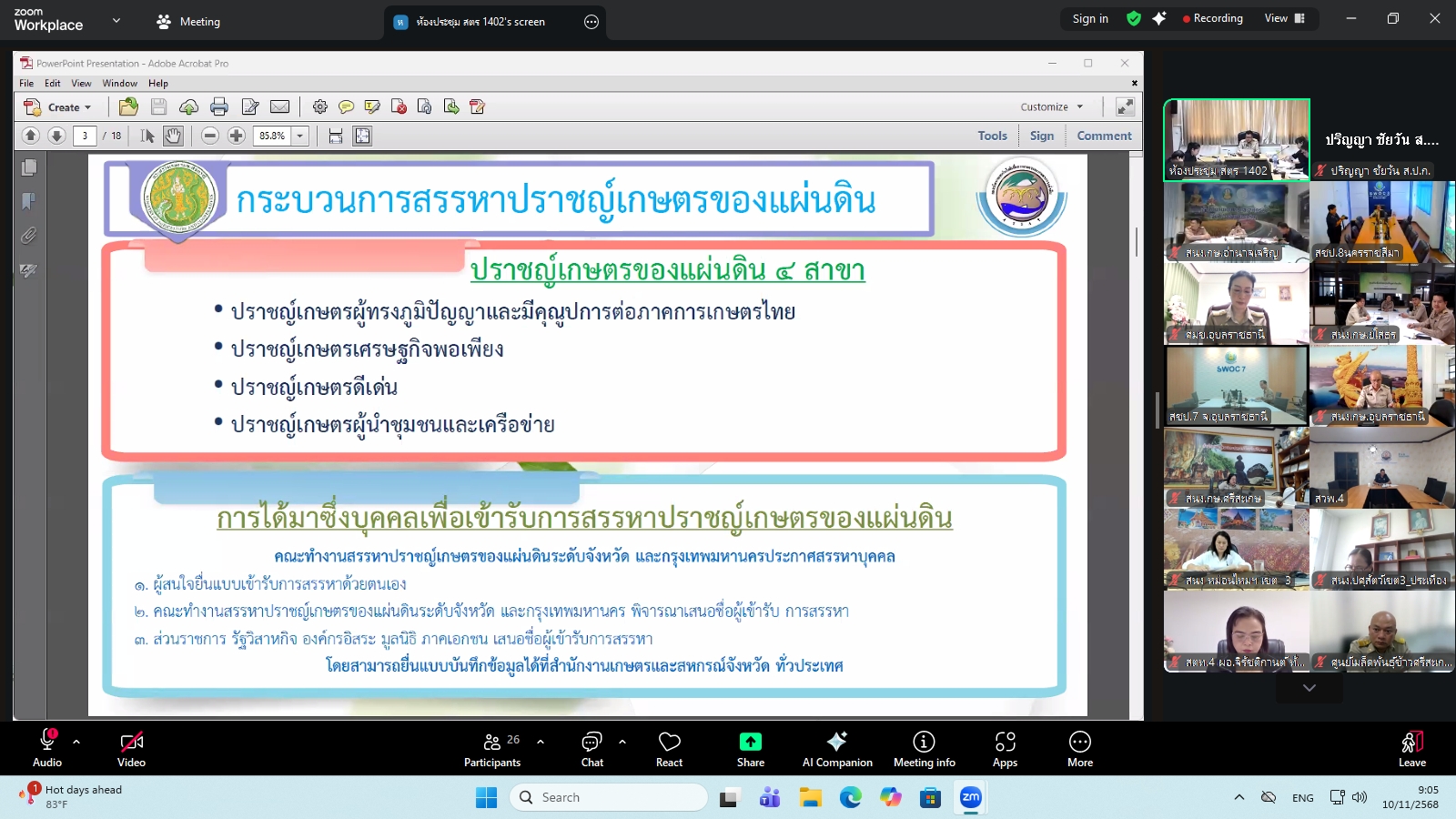Toggle the Zoom Recording indicator
This screenshot has height=819, width=1456.
[x=1211, y=17]
